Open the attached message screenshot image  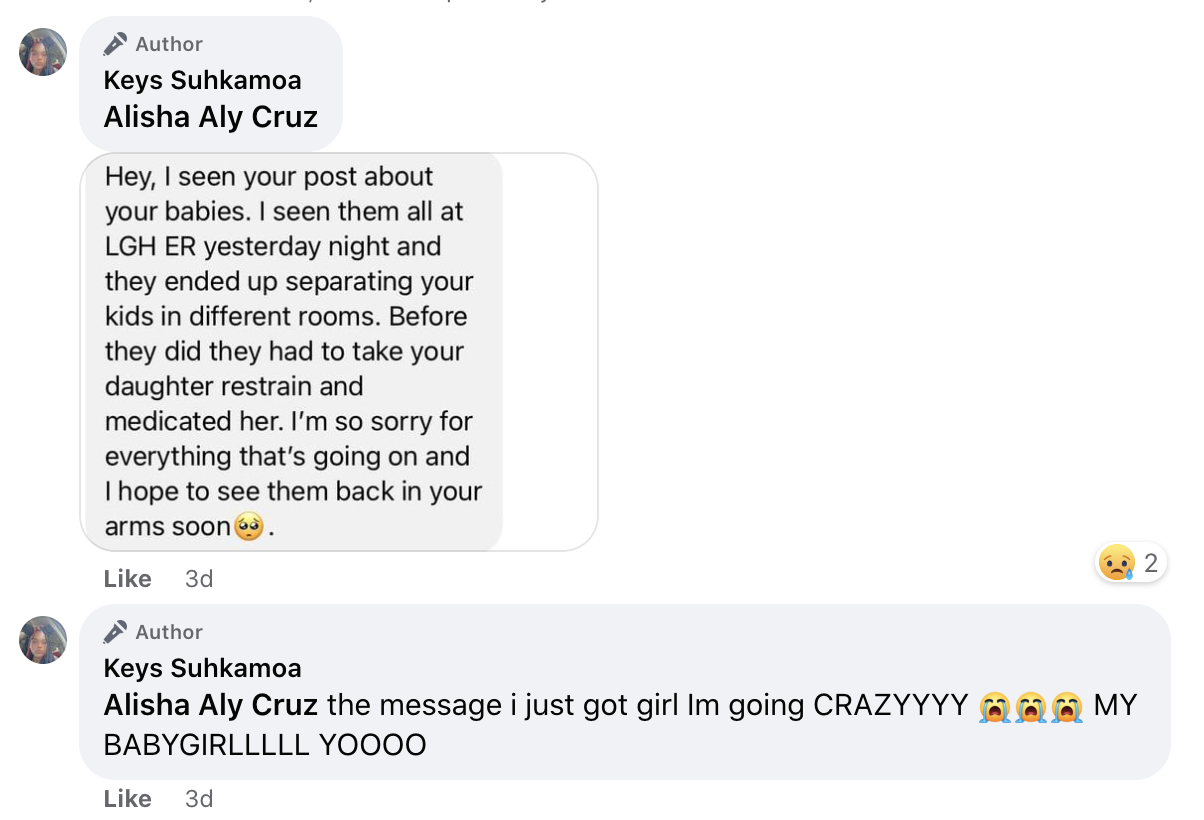click(339, 352)
